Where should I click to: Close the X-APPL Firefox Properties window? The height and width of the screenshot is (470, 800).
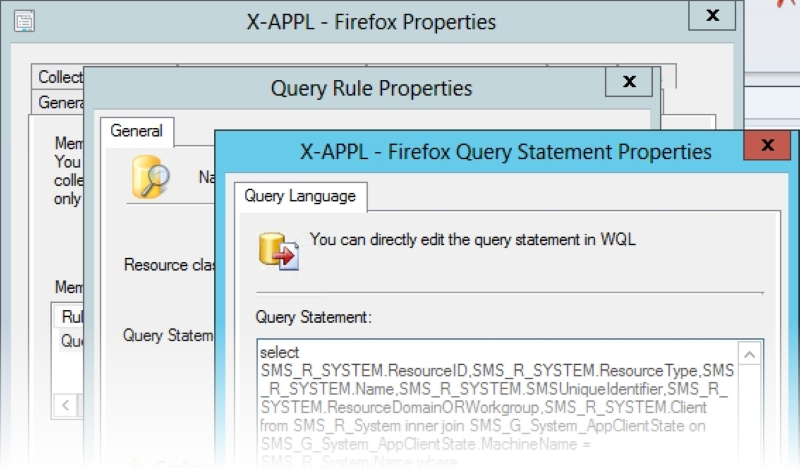click(713, 17)
